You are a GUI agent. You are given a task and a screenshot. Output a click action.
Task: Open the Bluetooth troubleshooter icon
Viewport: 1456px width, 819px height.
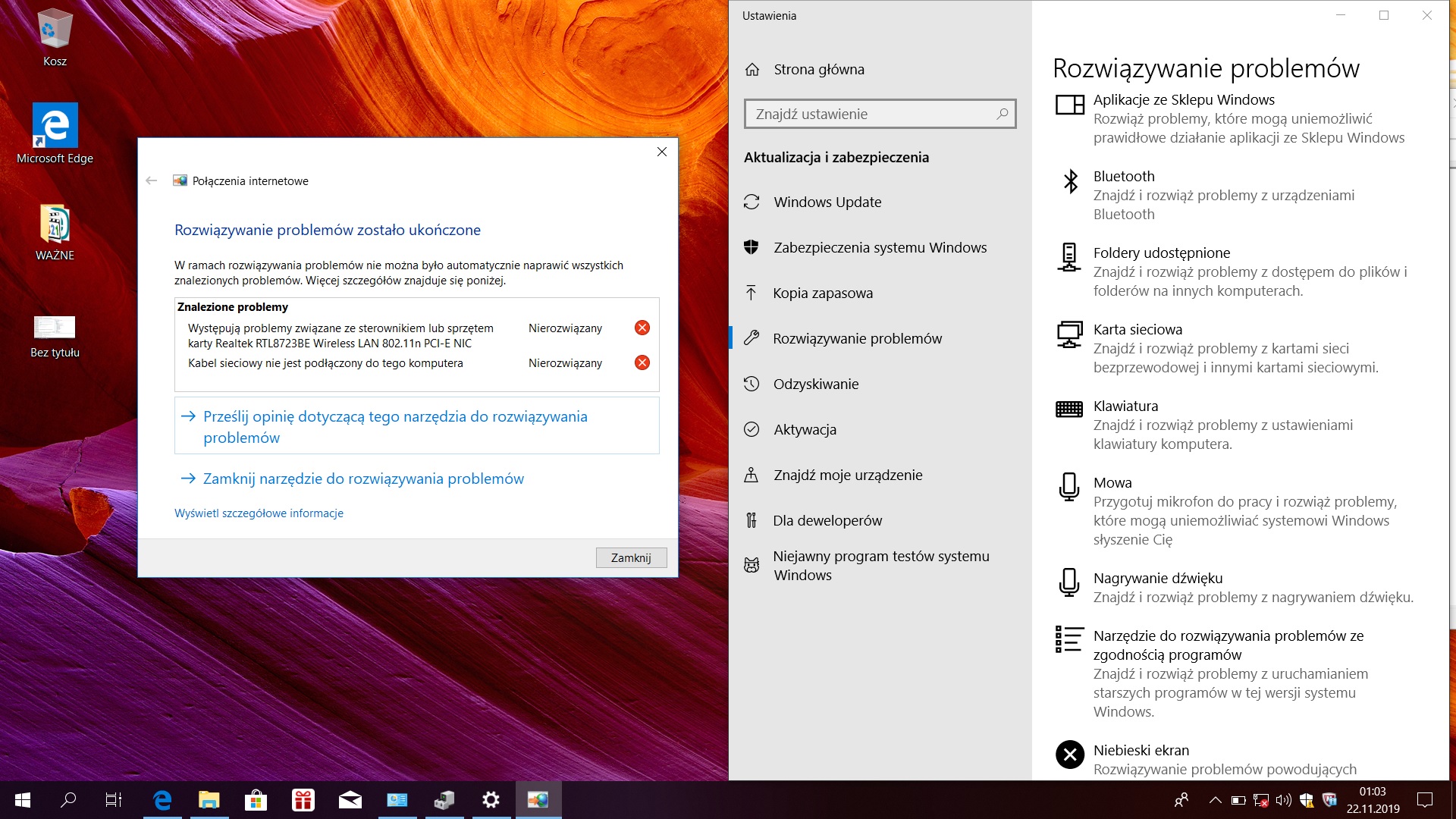click(1070, 181)
